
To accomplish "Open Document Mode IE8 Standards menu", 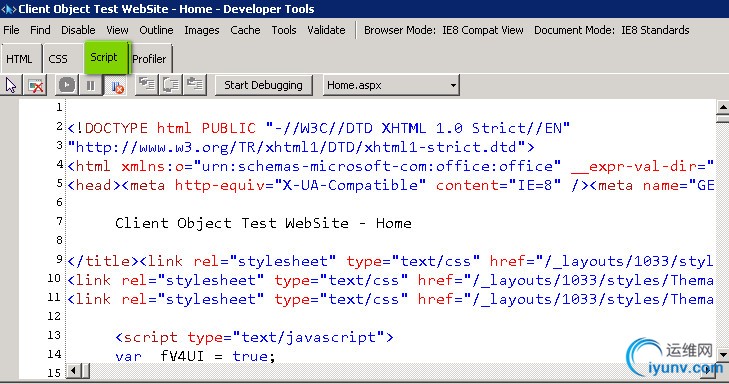I will pos(611,30).
